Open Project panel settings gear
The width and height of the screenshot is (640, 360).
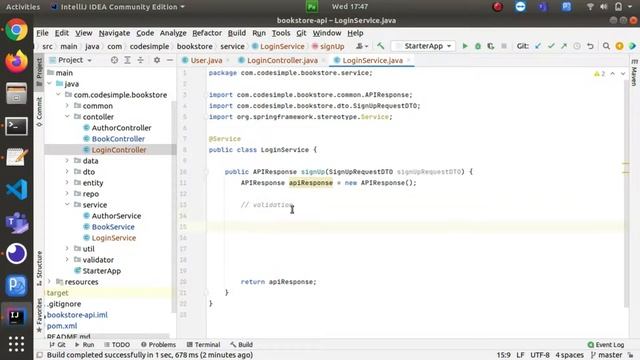157,60
